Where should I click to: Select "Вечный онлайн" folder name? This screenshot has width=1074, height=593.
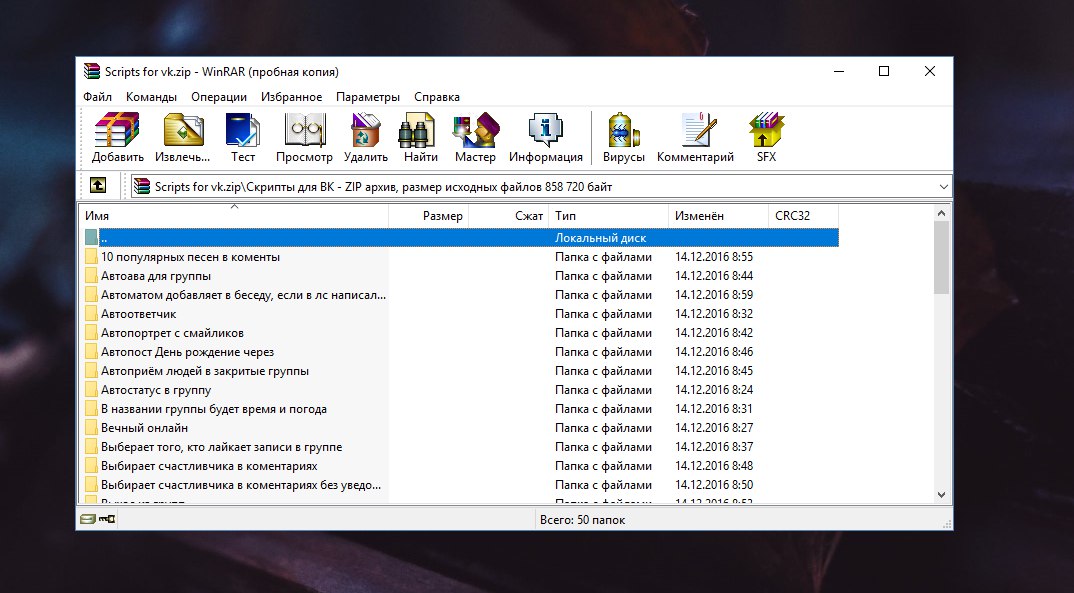click(x=145, y=428)
